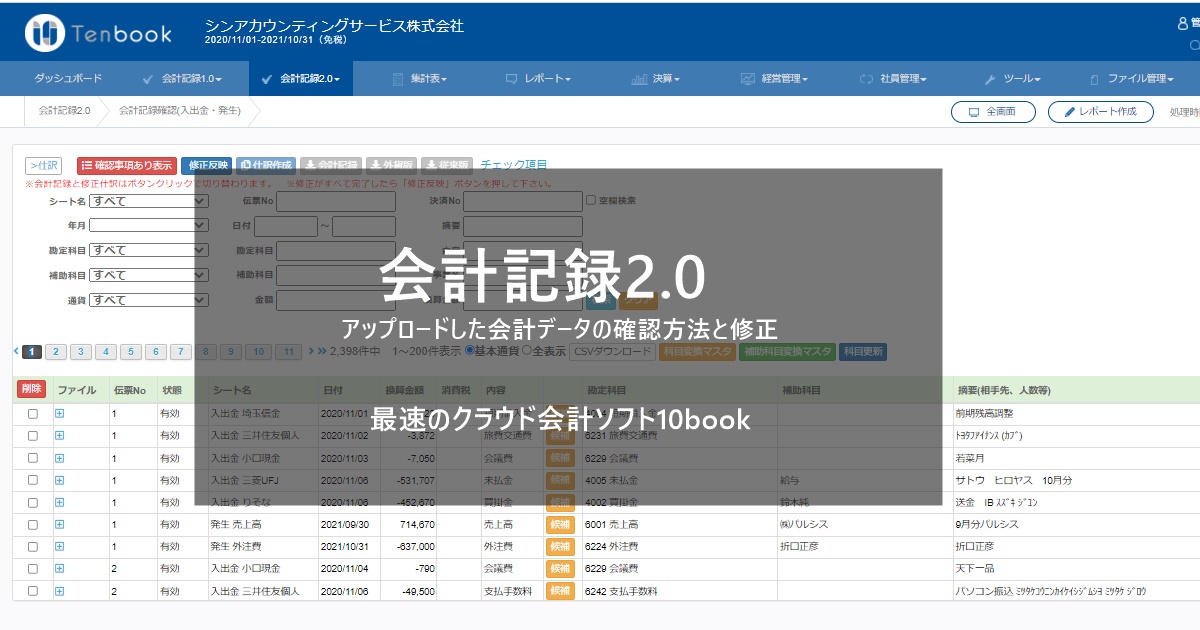Tick the checkbox for 入出金 埼玉信金 row
This screenshot has height=630, width=1200.
pyautogui.click(x=33, y=413)
